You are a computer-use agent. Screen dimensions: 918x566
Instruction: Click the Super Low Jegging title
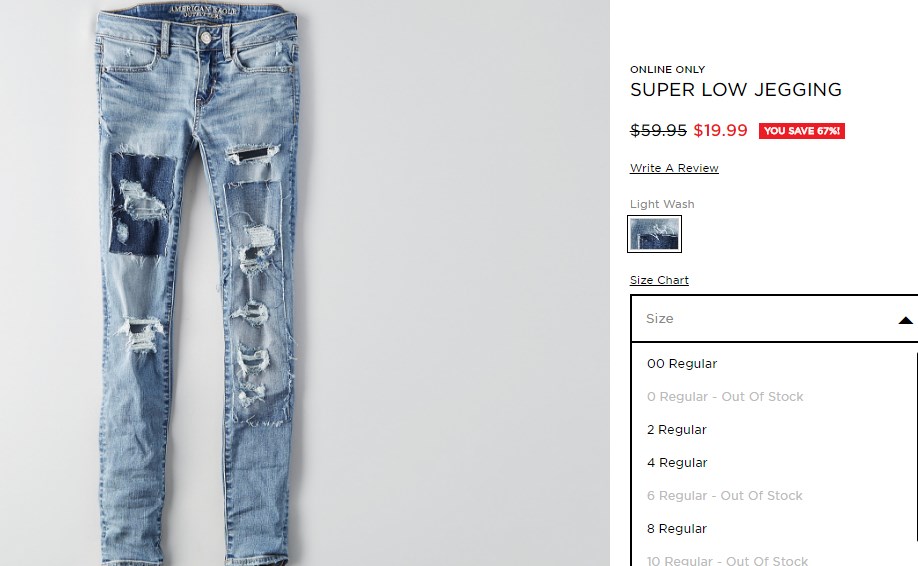coord(736,90)
